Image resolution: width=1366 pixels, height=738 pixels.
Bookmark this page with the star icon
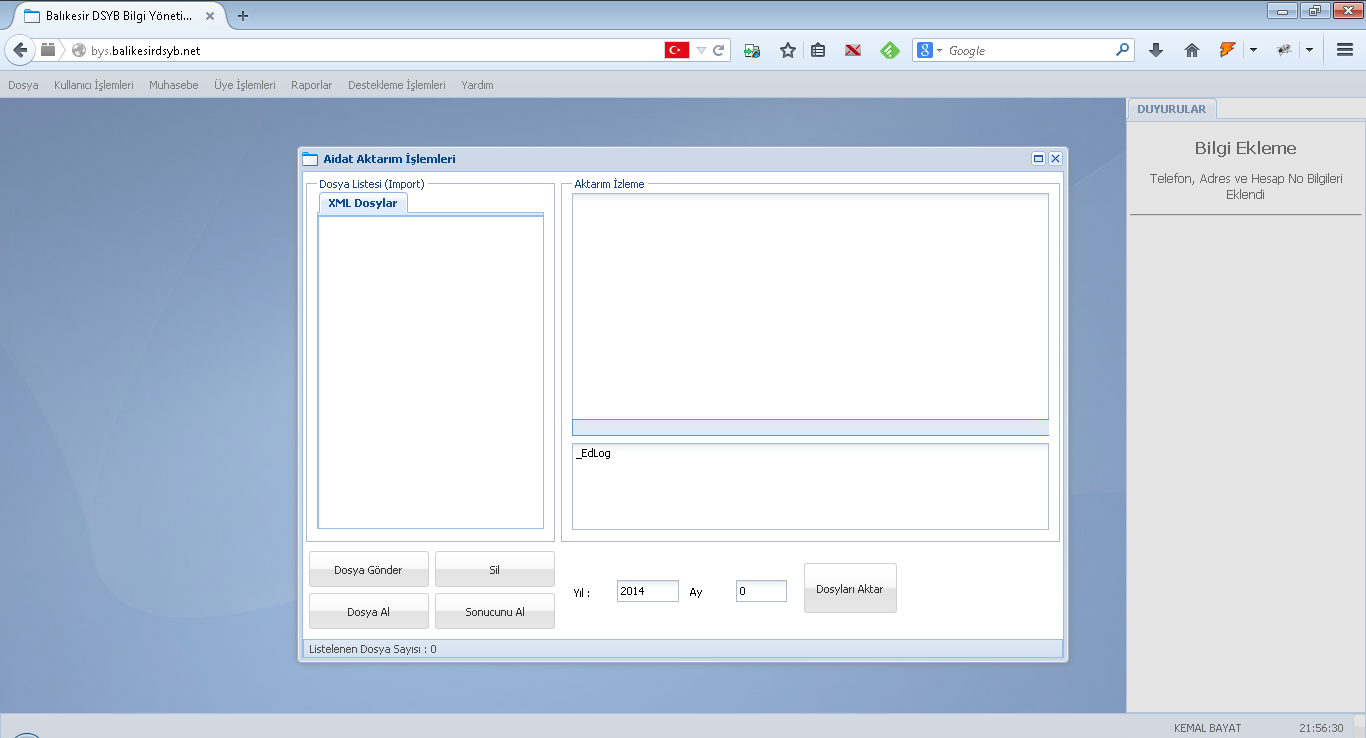(x=788, y=50)
